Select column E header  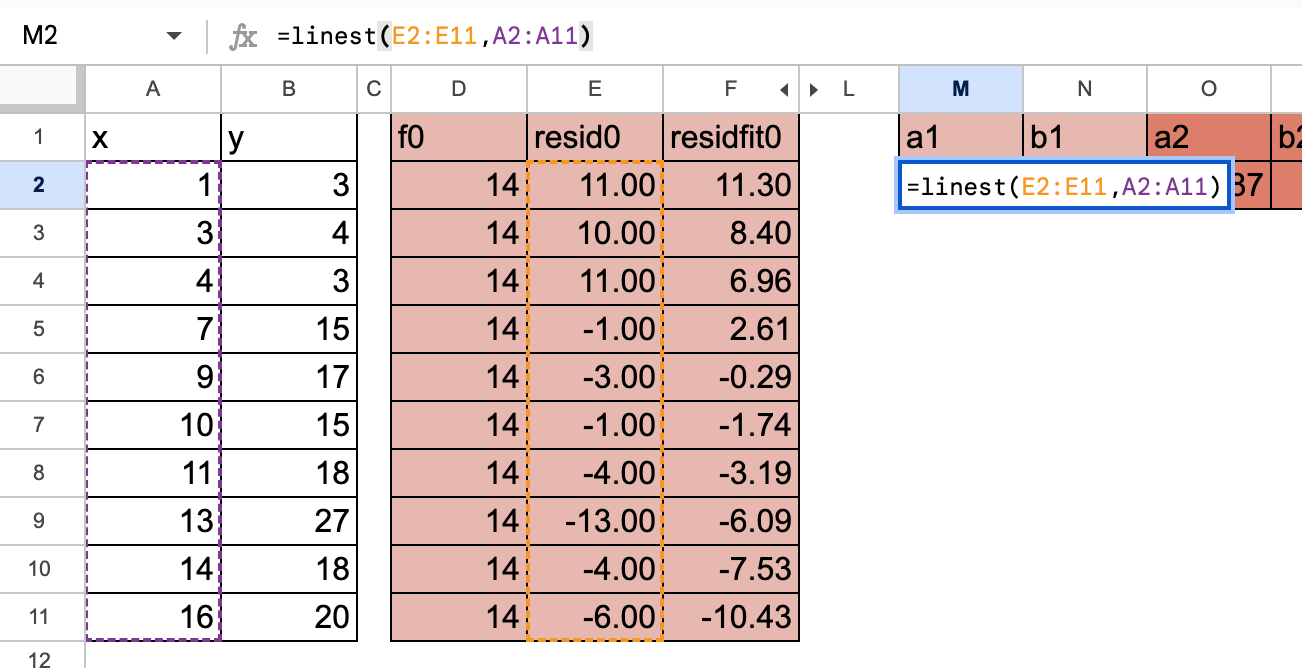[594, 89]
